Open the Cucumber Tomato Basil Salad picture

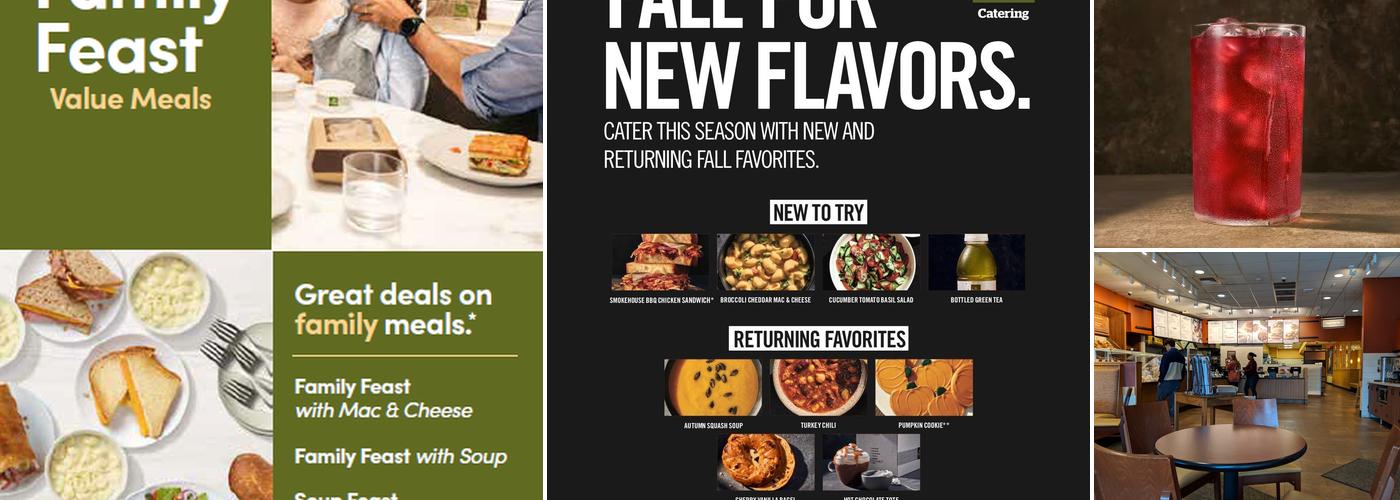coord(871,262)
